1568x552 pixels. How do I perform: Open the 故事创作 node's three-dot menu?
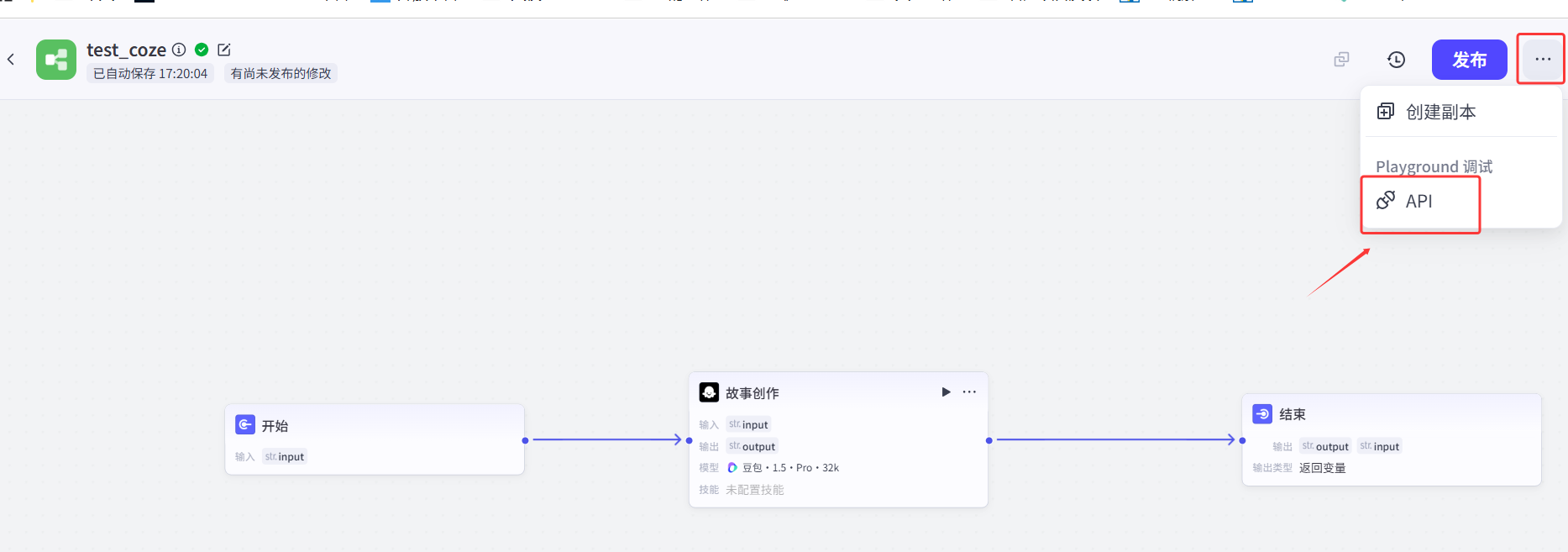click(x=969, y=392)
